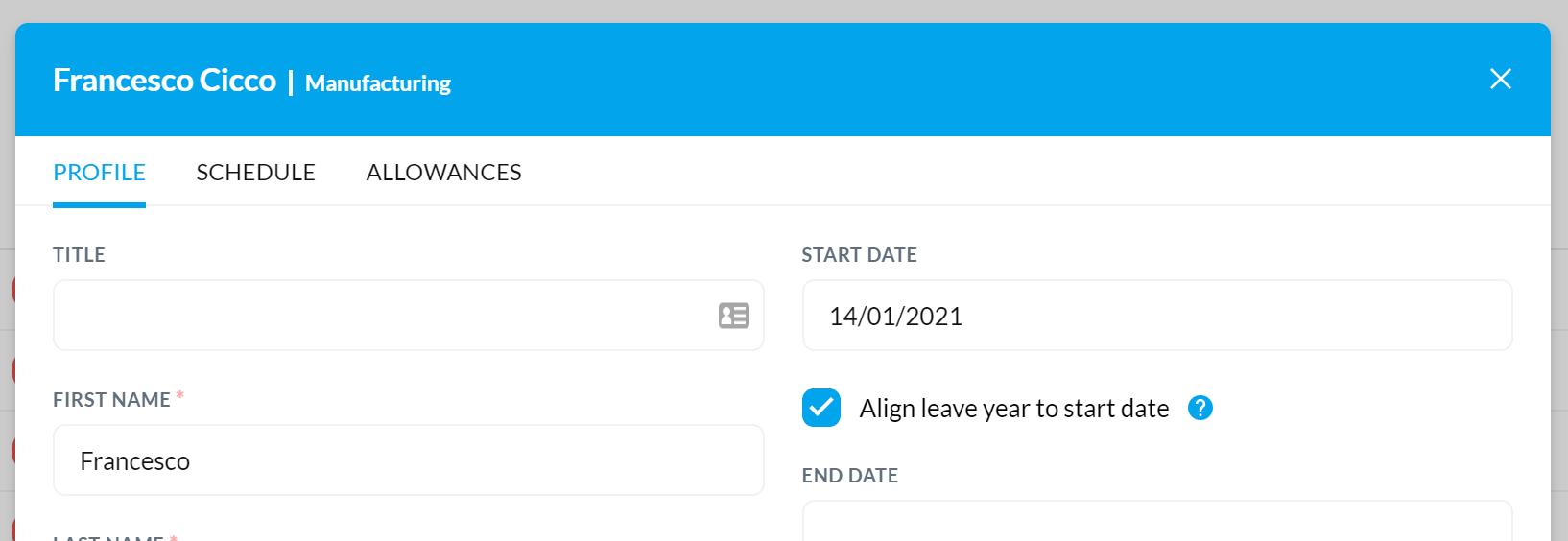Click the red required asterisk beside First Name
The height and width of the screenshot is (541, 1568).
179,395
